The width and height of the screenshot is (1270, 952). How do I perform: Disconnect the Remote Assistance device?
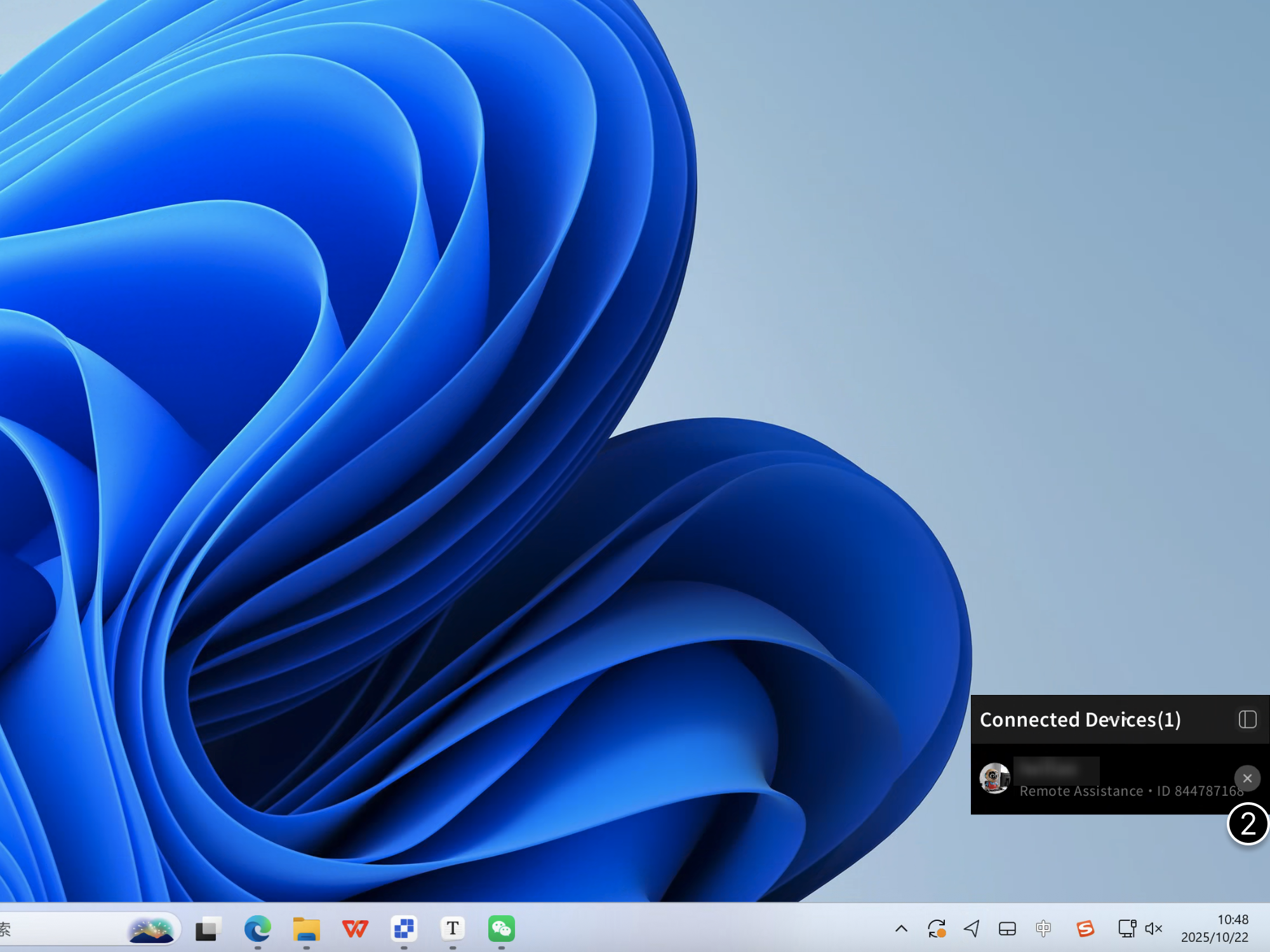coord(1247,778)
